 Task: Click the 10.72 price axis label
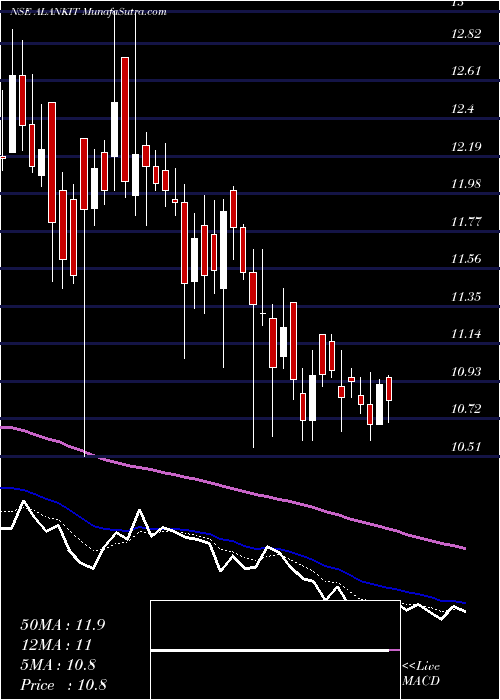click(466, 408)
